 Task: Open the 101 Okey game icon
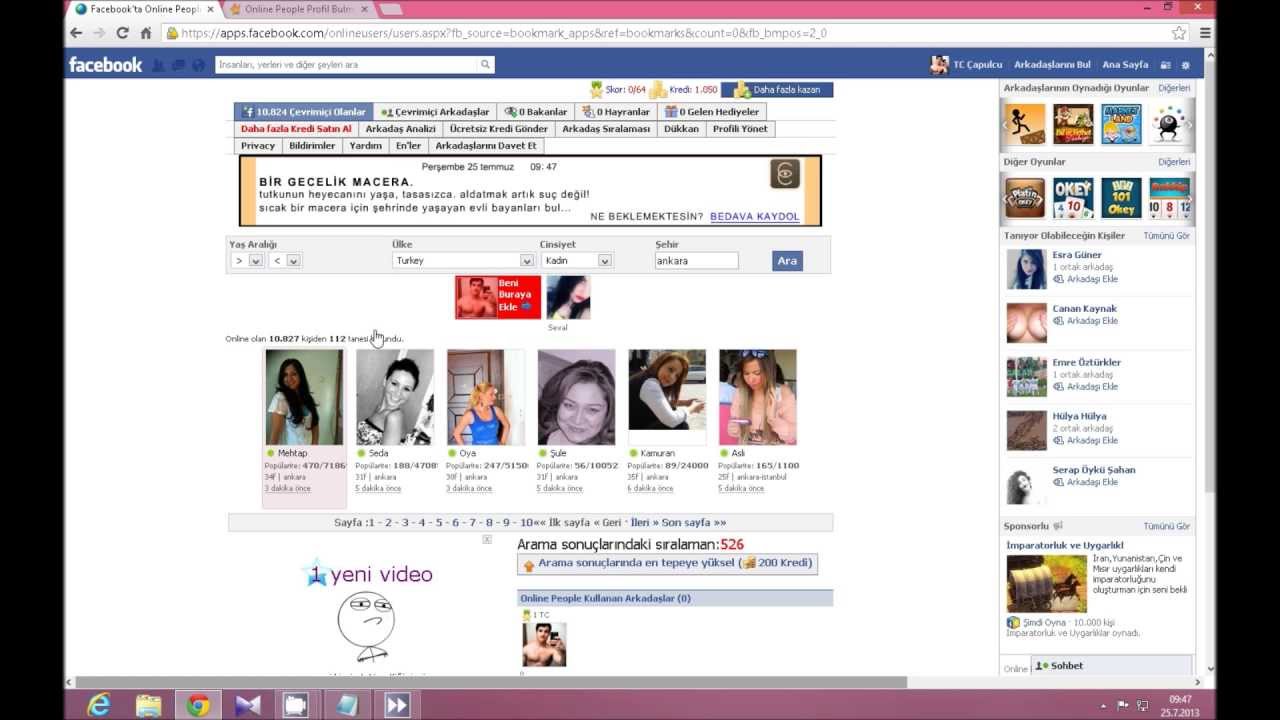pyautogui.click(x=1121, y=198)
